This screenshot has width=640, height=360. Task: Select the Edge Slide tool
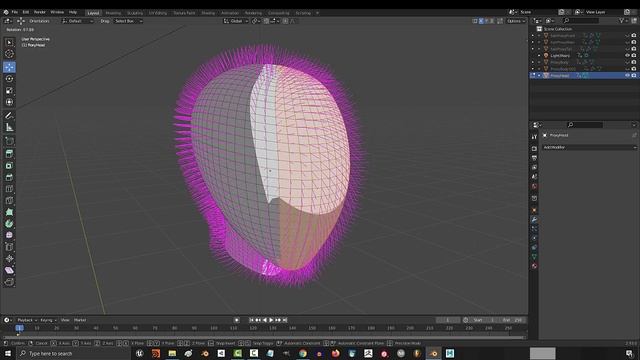[x=9, y=247]
